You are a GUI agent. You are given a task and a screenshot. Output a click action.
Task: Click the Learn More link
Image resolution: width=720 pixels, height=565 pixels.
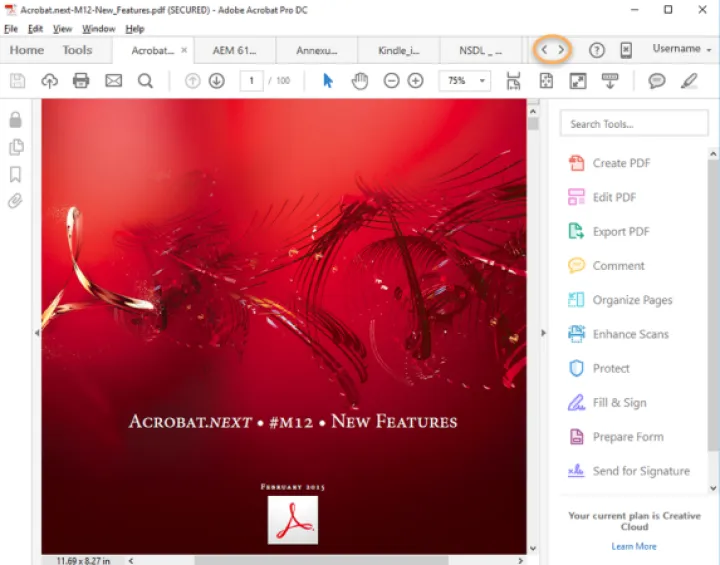coord(634,546)
